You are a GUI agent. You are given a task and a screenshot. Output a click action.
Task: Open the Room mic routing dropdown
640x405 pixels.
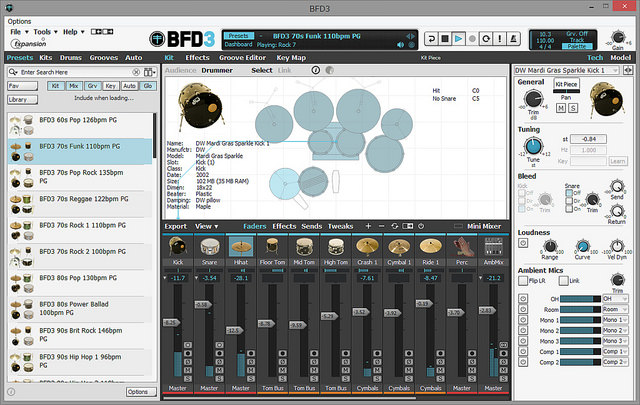pos(615,309)
